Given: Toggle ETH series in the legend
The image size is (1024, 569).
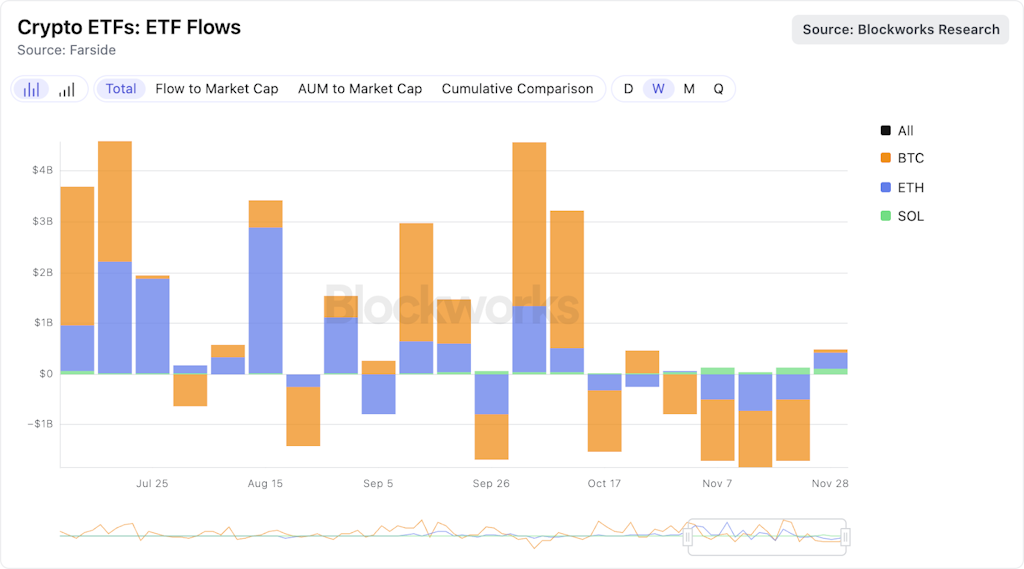Looking at the screenshot, I should click(910, 188).
